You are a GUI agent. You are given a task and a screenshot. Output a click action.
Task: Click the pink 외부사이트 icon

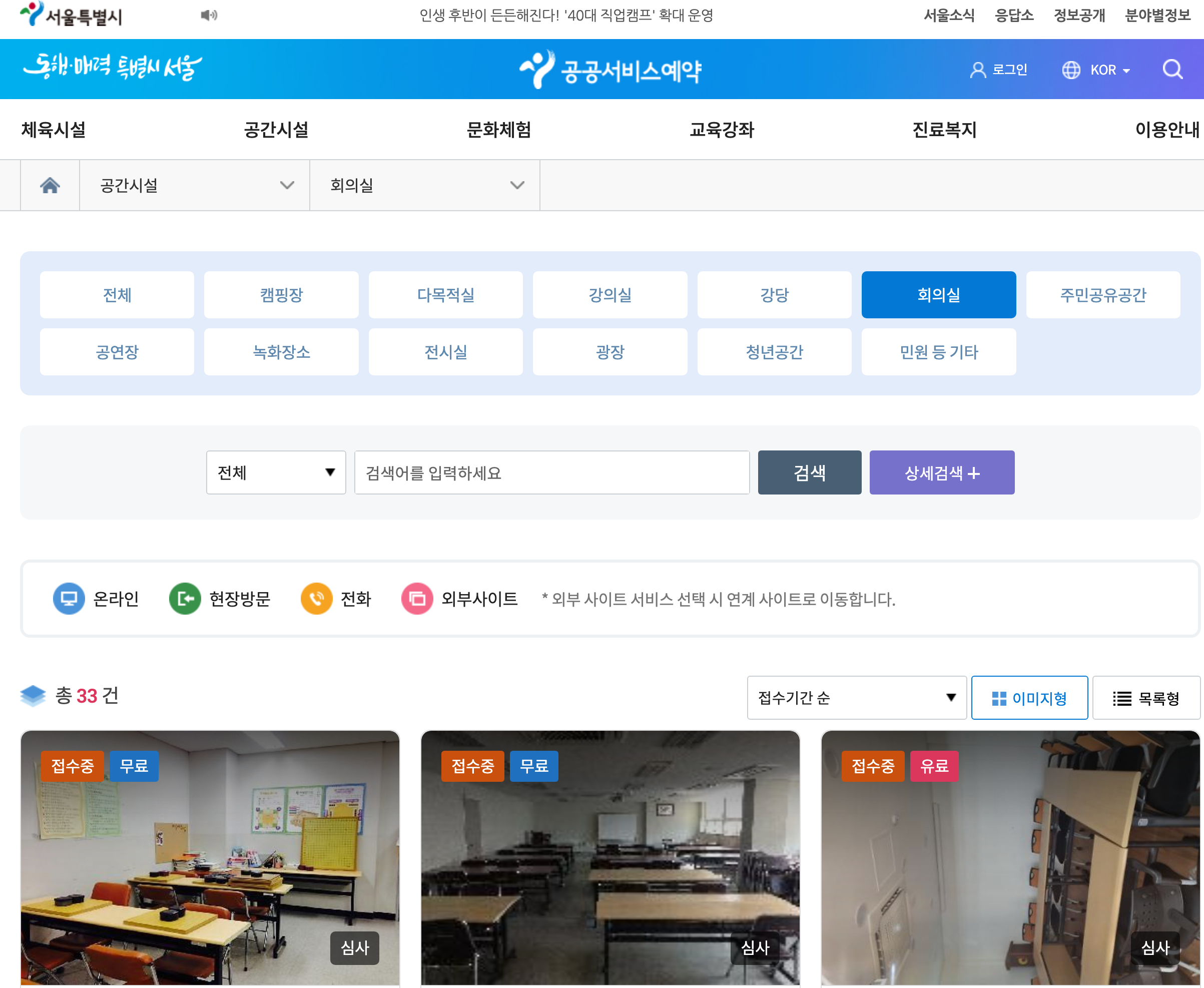(417, 599)
